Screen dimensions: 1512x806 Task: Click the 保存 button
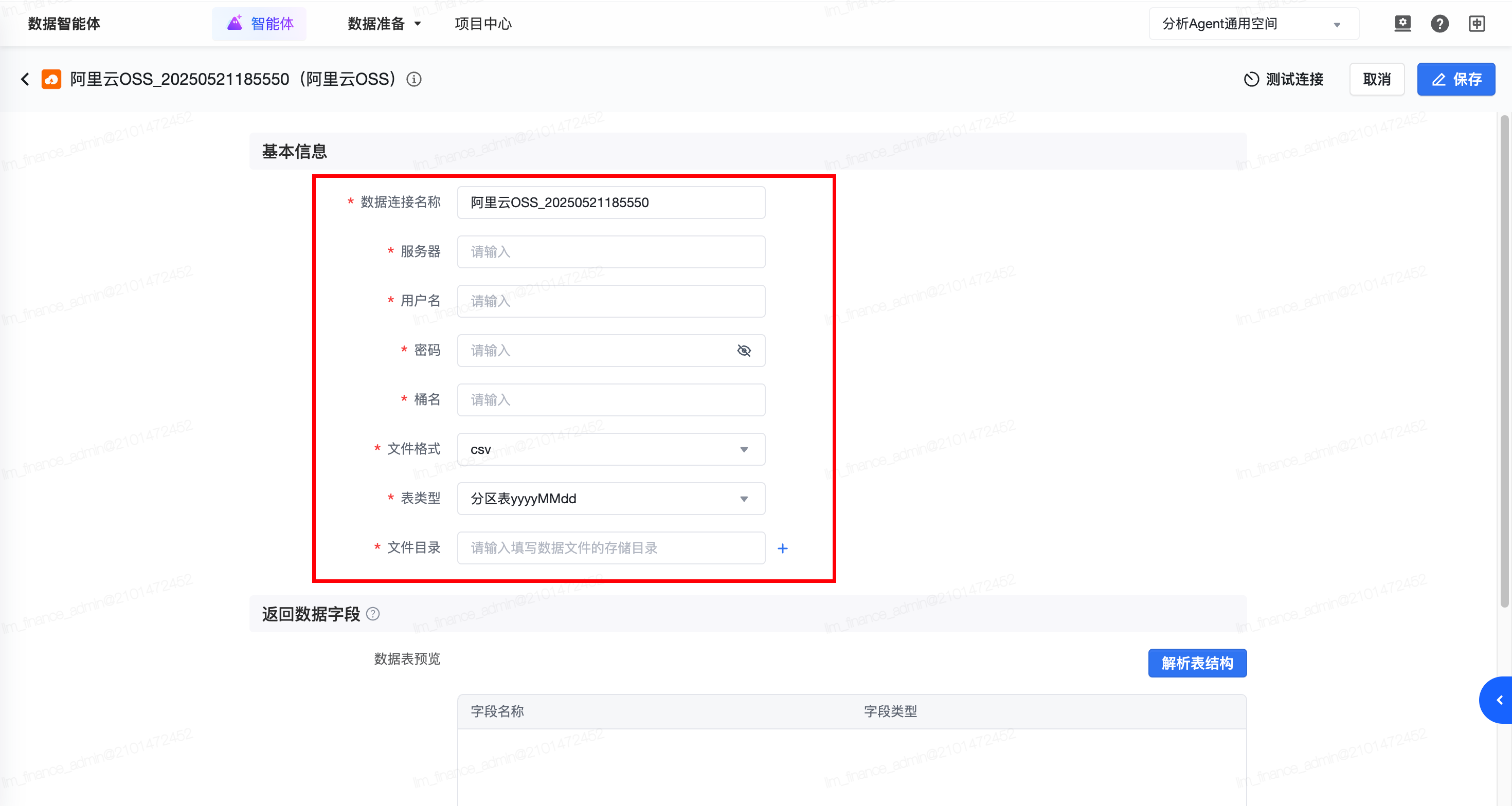coord(1455,79)
